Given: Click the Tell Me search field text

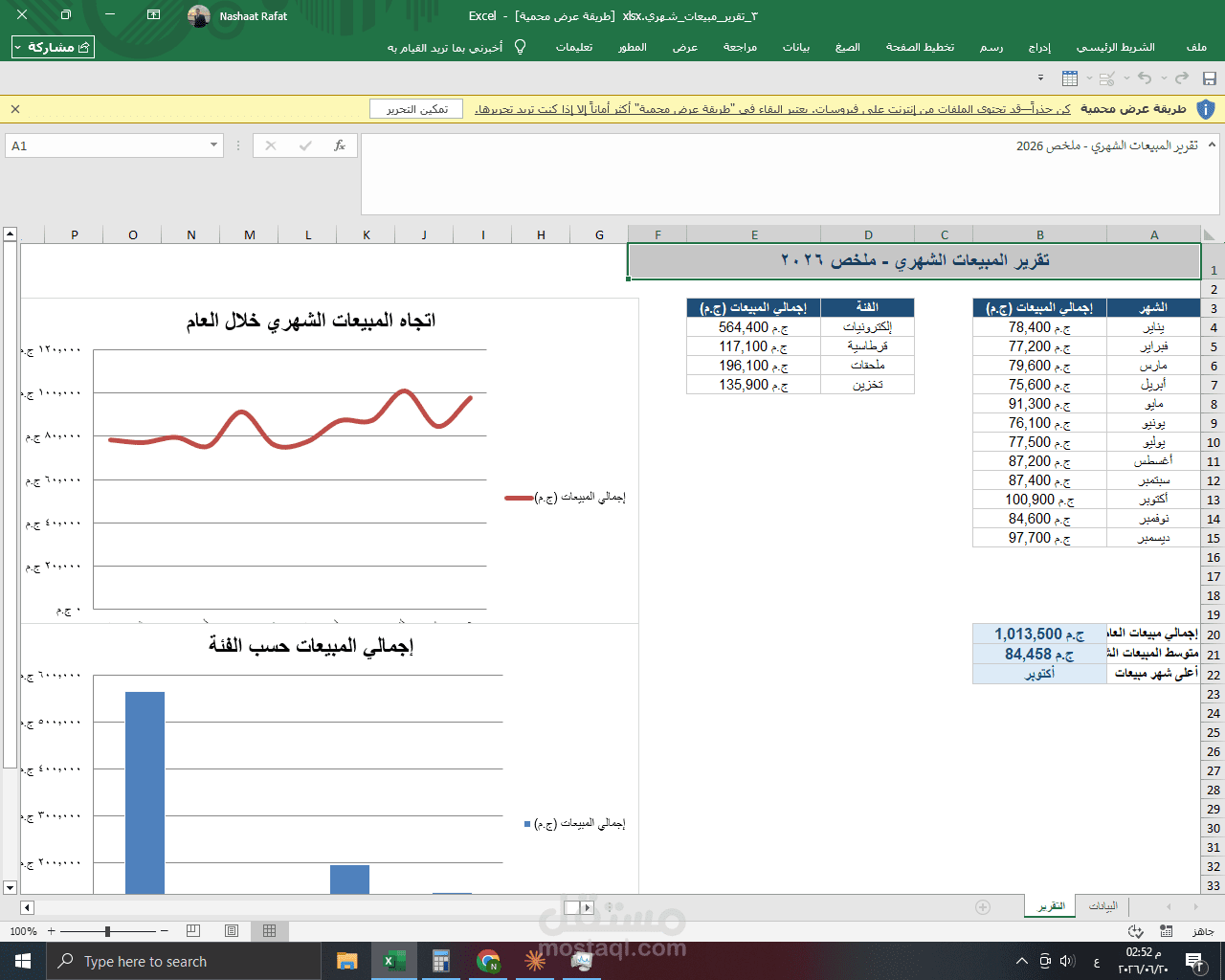Looking at the screenshot, I should pos(445,47).
